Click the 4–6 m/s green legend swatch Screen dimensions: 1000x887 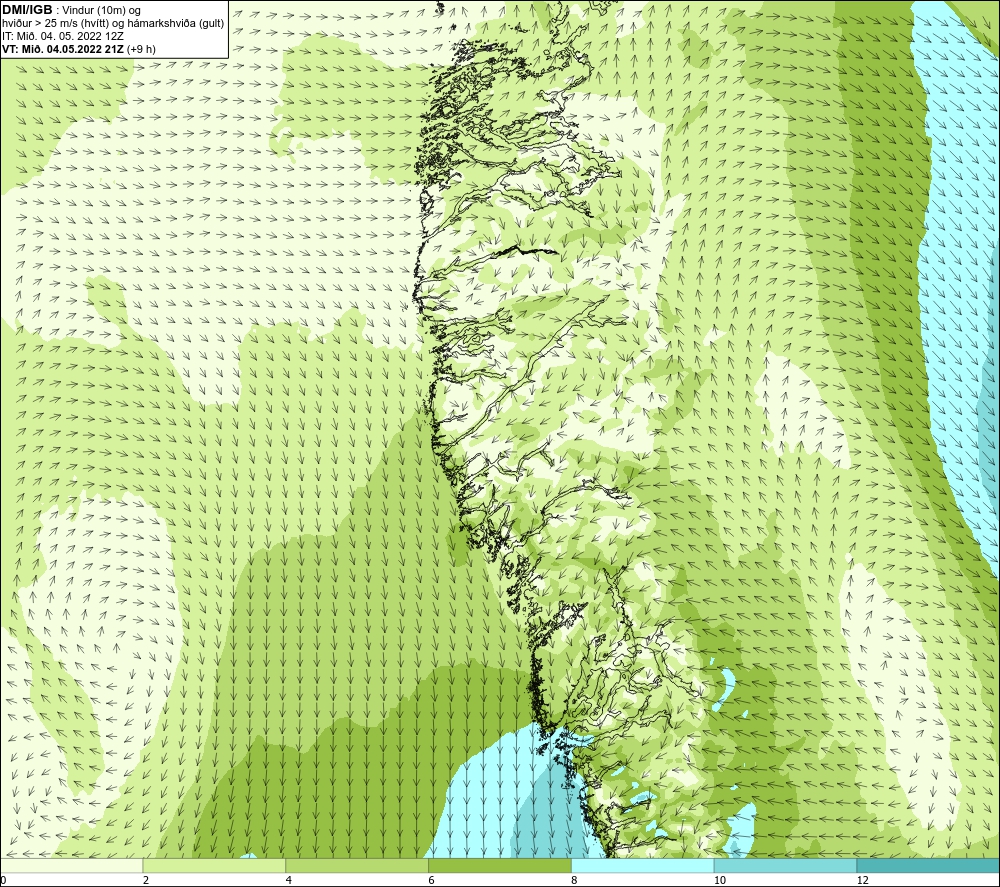pyautogui.click(x=357, y=865)
